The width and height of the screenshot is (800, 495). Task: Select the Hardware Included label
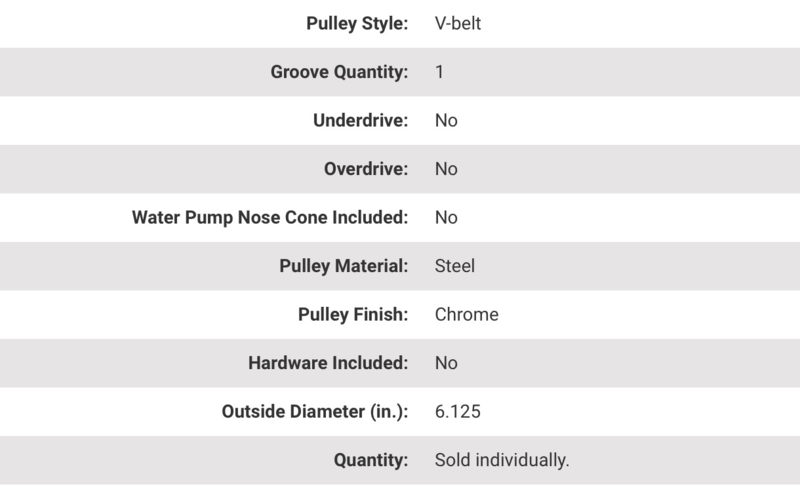328,363
